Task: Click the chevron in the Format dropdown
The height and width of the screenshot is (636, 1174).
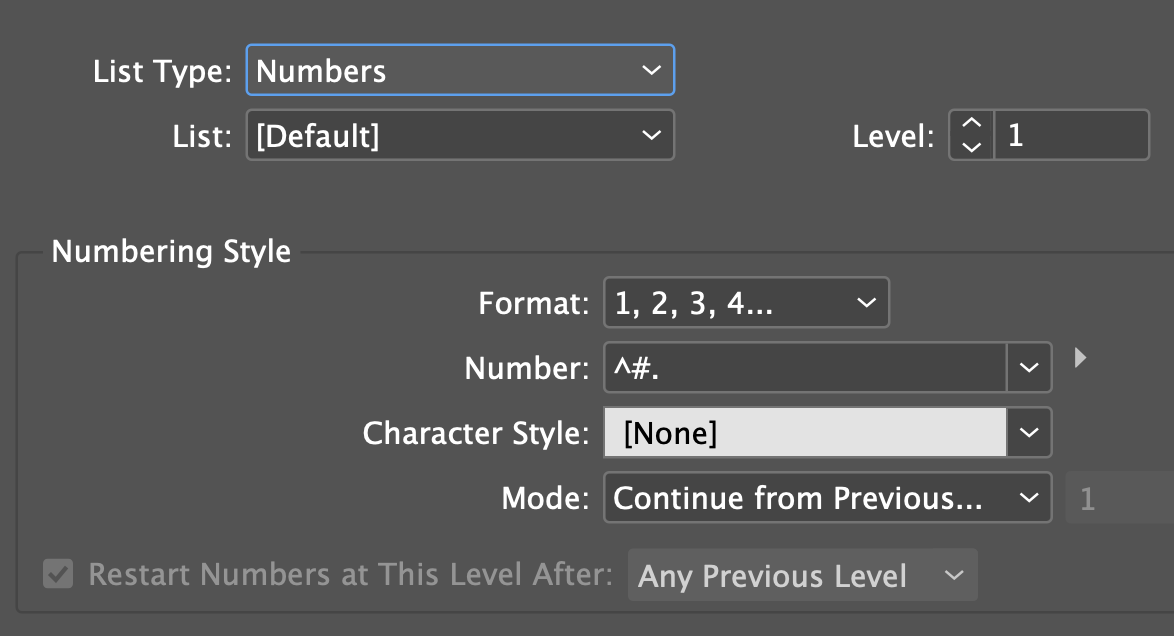Action: pyautogui.click(x=866, y=303)
